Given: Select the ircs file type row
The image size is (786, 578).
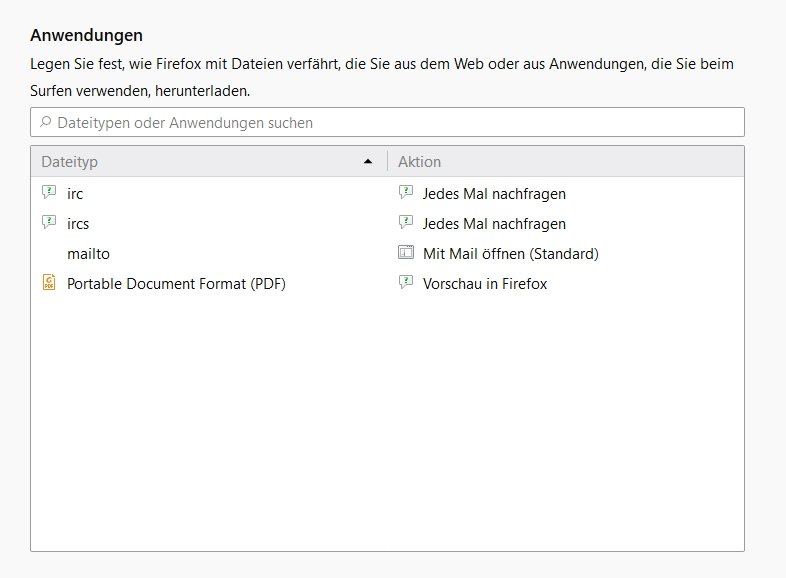Looking at the screenshot, I should (x=387, y=224).
